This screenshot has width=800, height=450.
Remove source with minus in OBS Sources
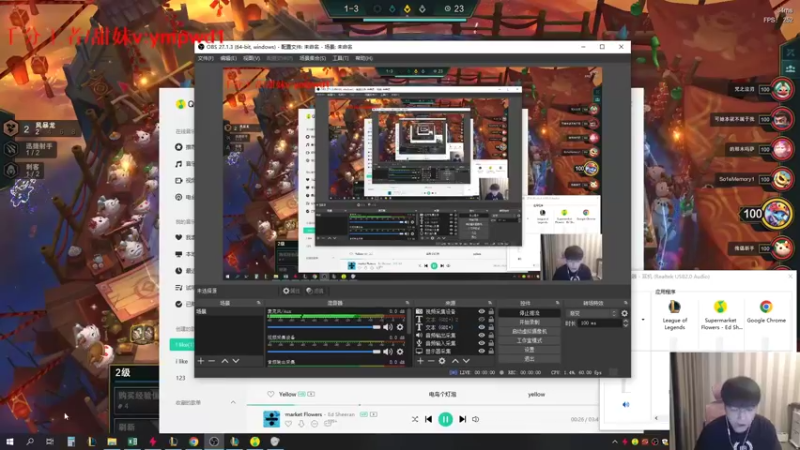point(431,361)
